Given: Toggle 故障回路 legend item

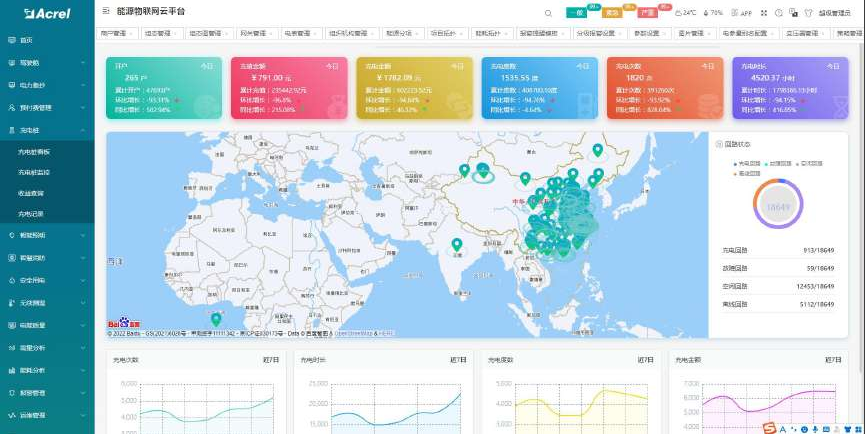Looking at the screenshot, I should (x=778, y=164).
